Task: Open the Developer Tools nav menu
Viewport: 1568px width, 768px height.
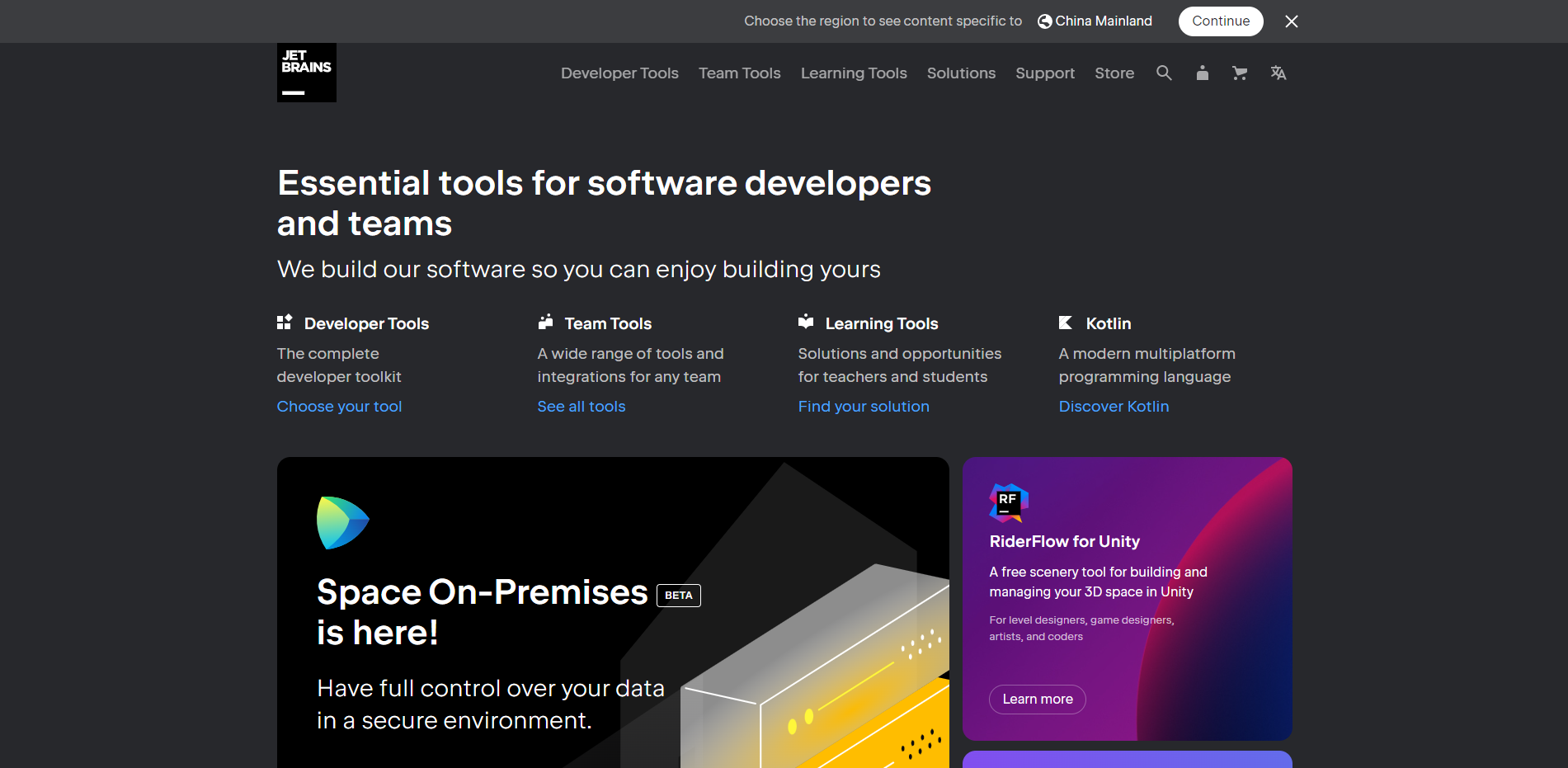Action: (x=619, y=73)
